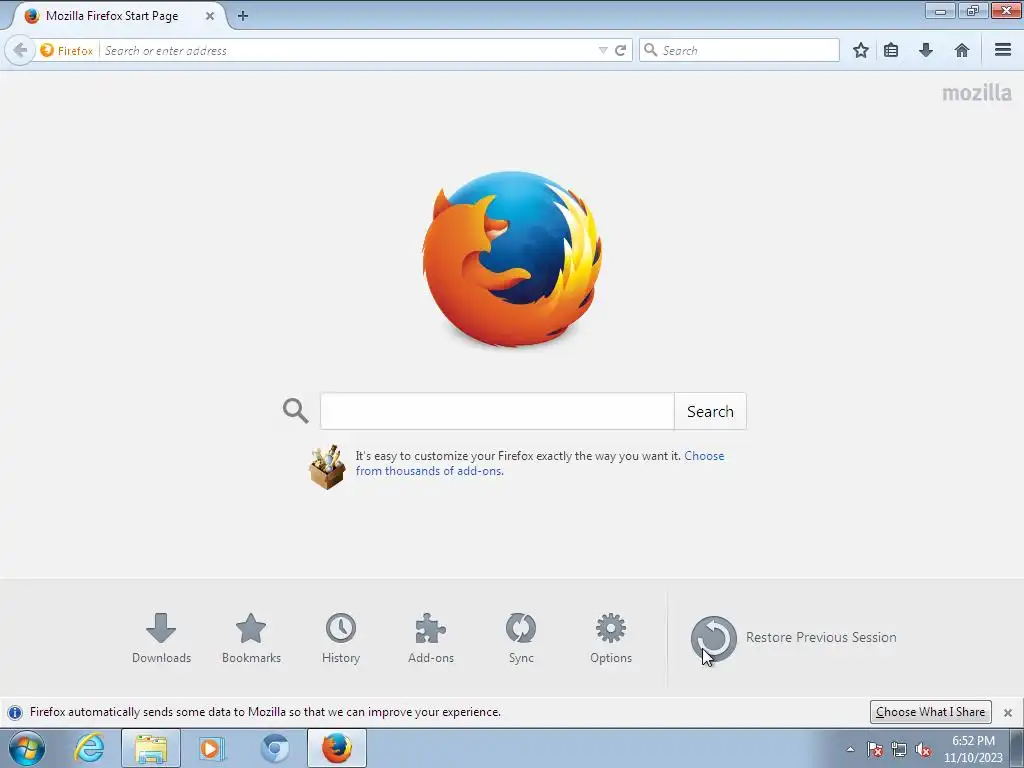Click the Firefox taskbar button
This screenshot has height=768, width=1024.
pyautogui.click(x=337, y=748)
